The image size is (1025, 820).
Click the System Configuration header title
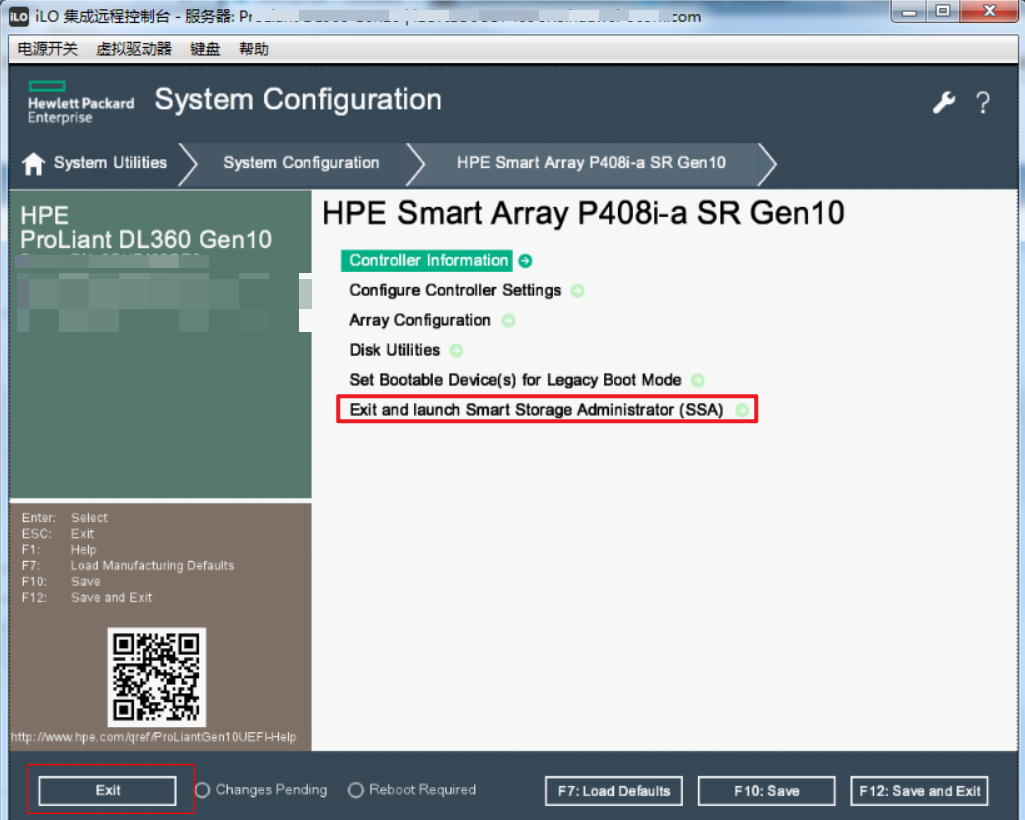[298, 100]
